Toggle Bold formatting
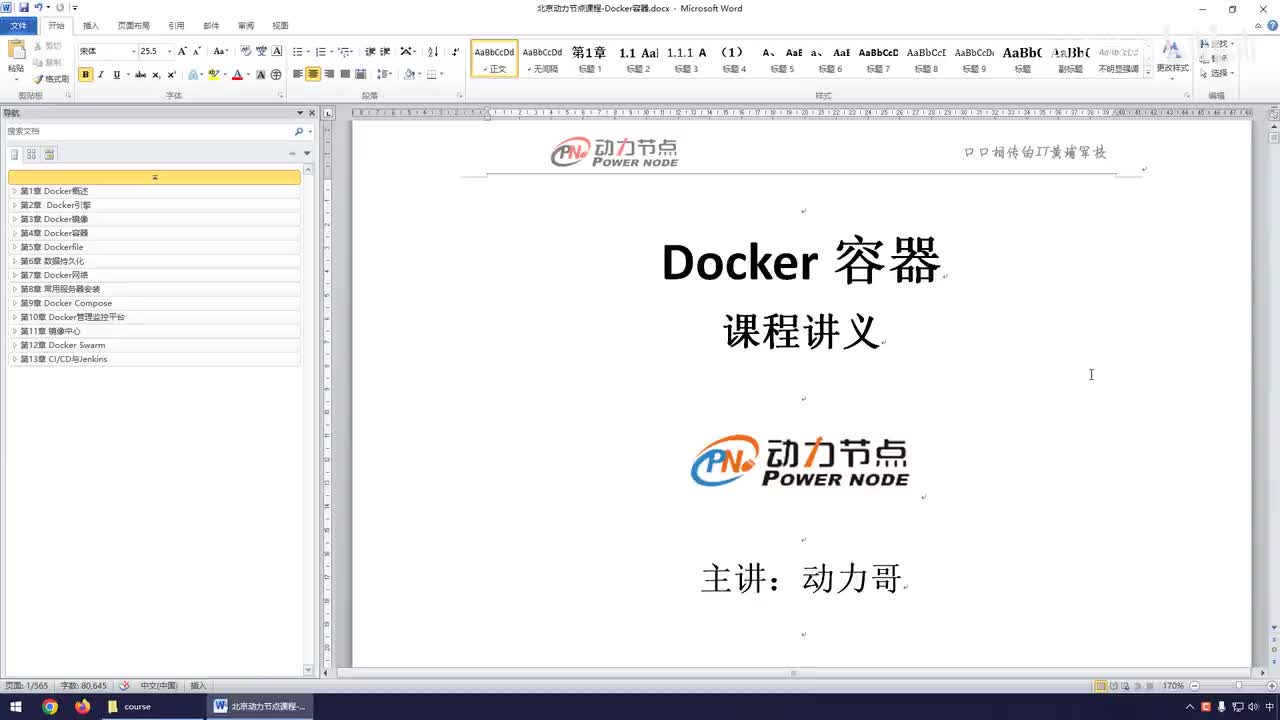Viewport: 1280px width, 720px height. point(85,75)
